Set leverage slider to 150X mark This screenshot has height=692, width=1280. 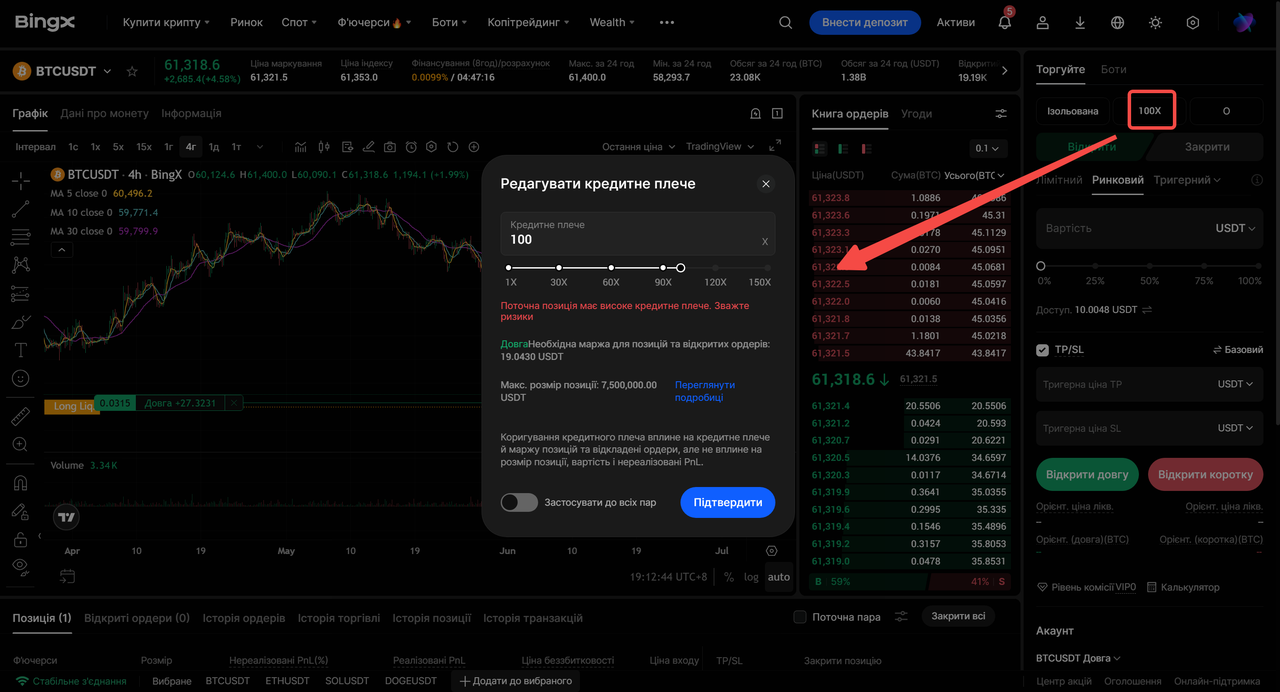tap(767, 268)
